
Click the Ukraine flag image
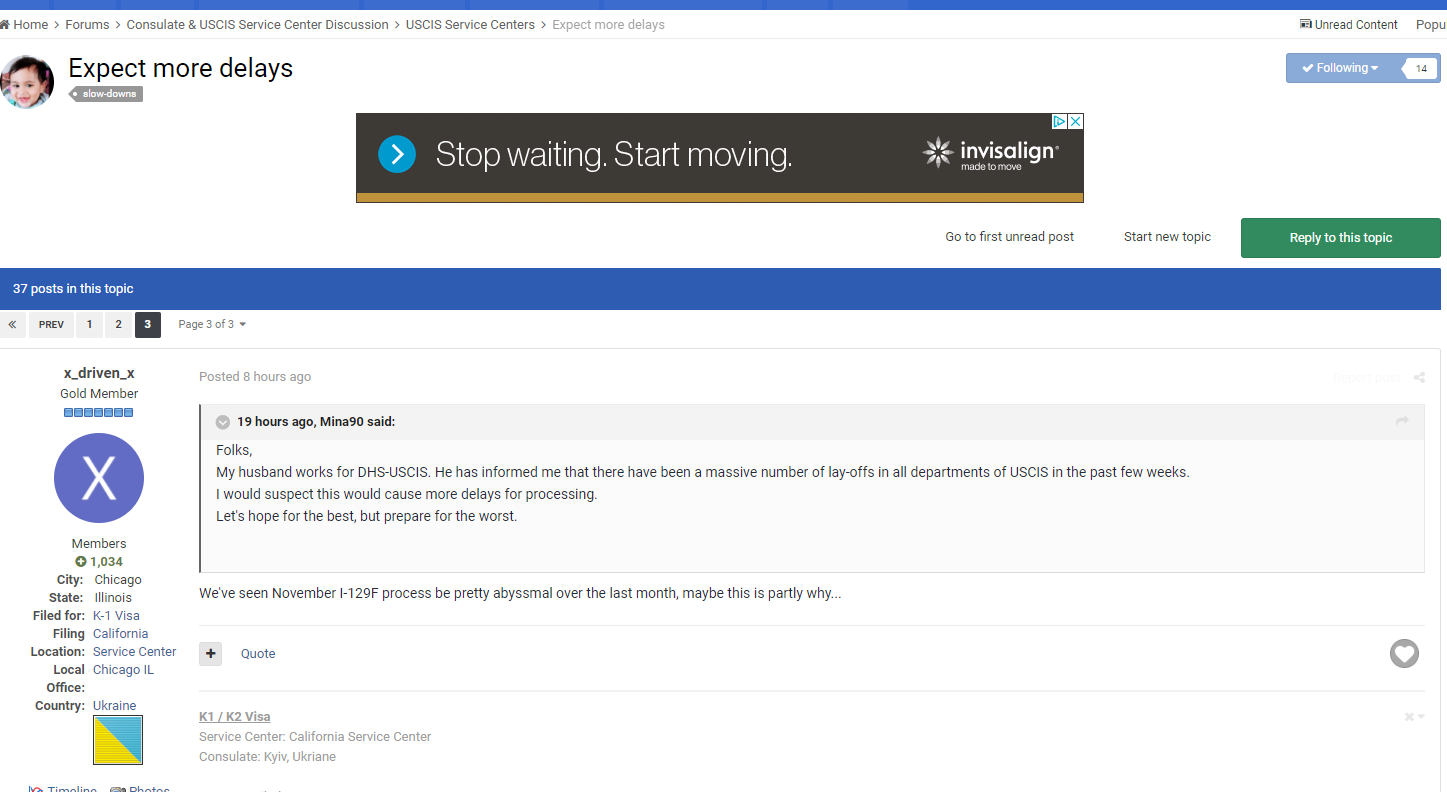(117, 740)
